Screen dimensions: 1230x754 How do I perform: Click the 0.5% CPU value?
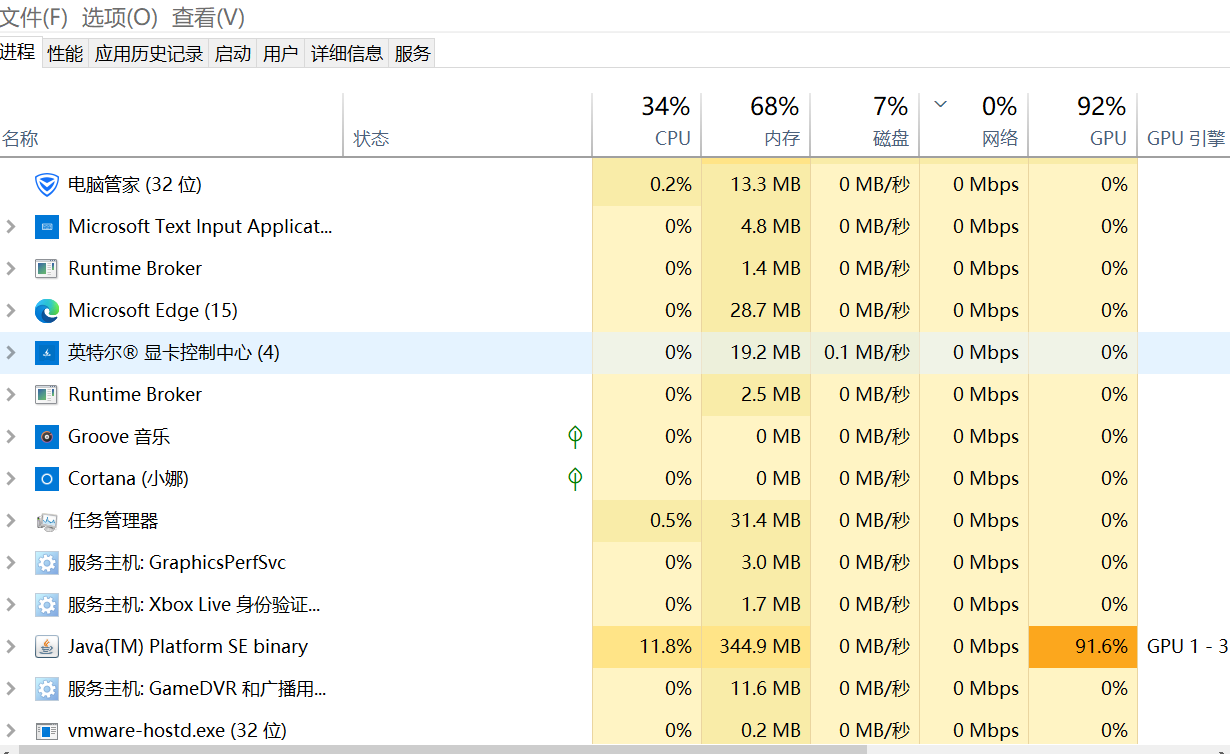670,521
